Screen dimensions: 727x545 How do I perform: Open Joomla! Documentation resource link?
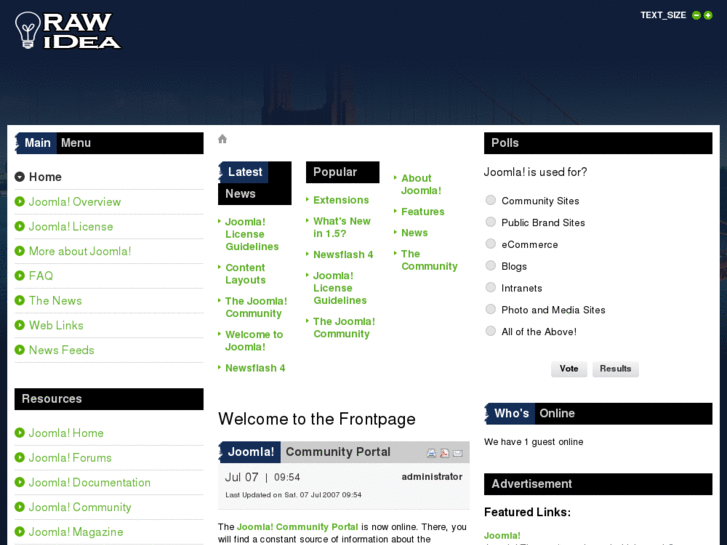[89, 482]
